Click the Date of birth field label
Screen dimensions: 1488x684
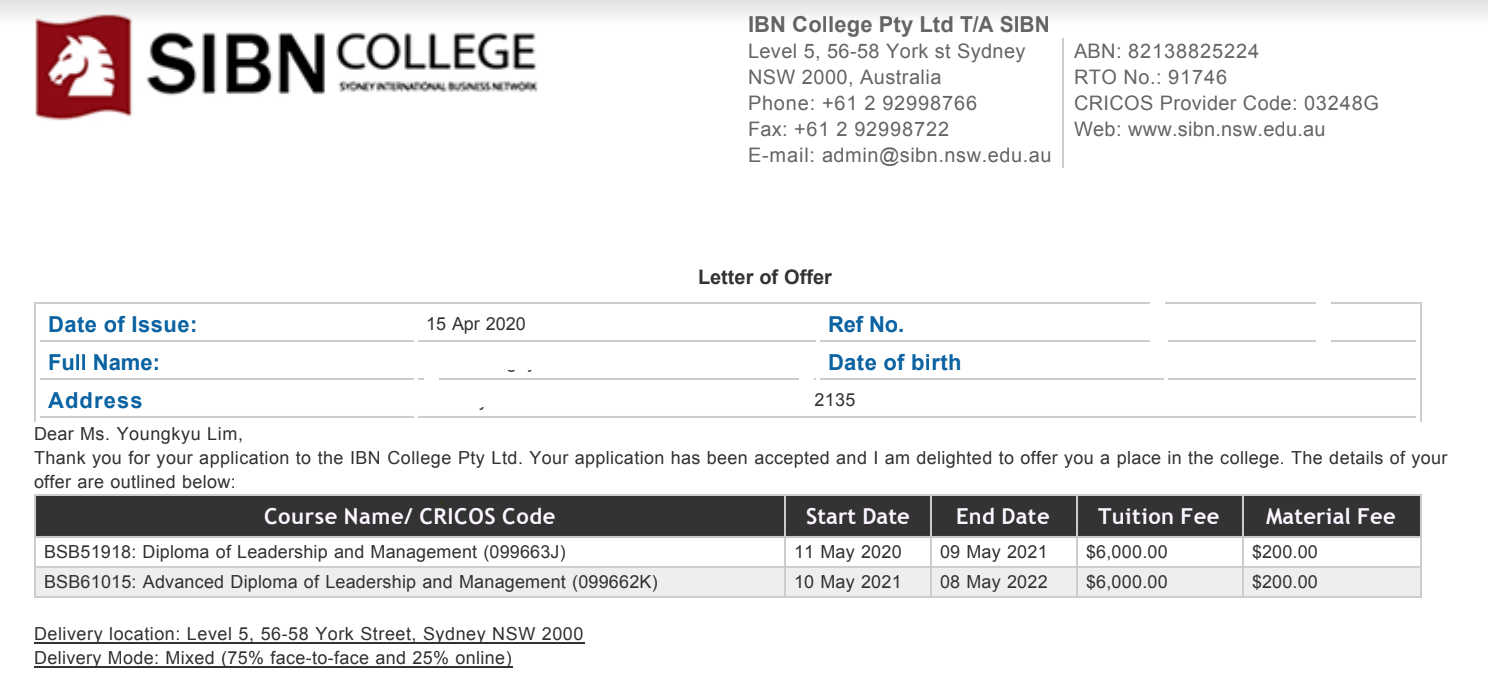[894, 362]
